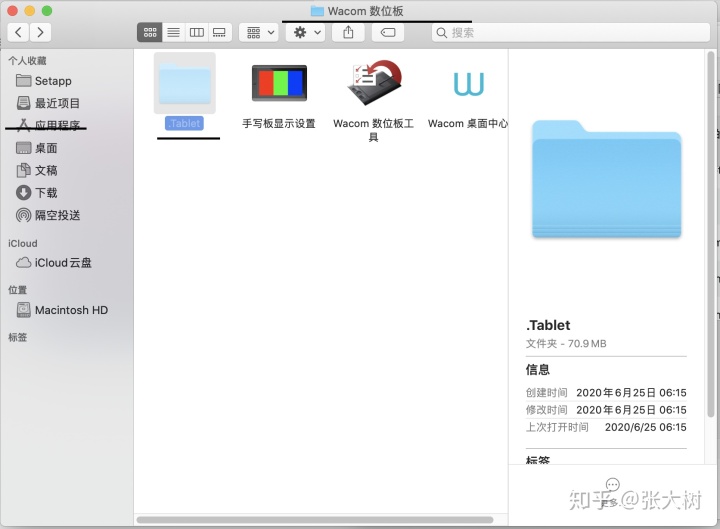The width and height of the screenshot is (720, 529).
Task: Click the 信息 heading in preview pane
Action: click(x=538, y=369)
